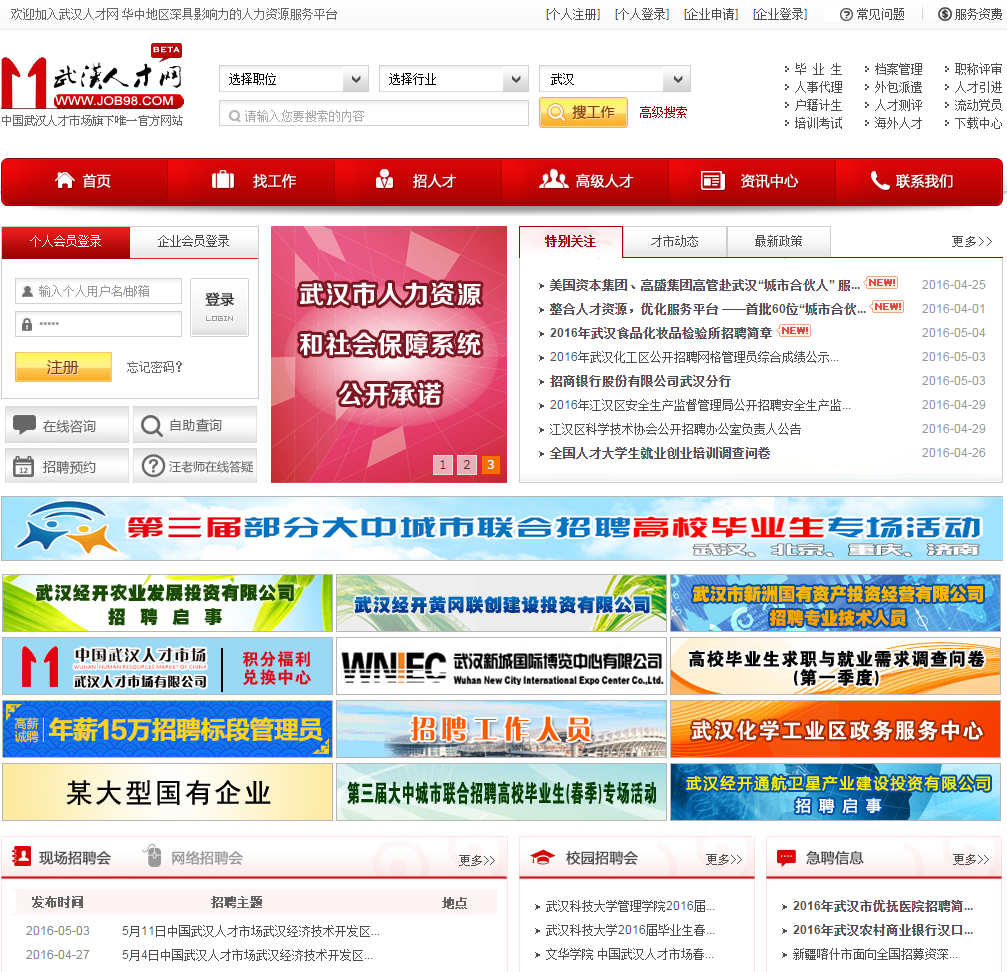This screenshot has width=1007, height=972.
Task: Focus the password input field
Action: point(98,324)
